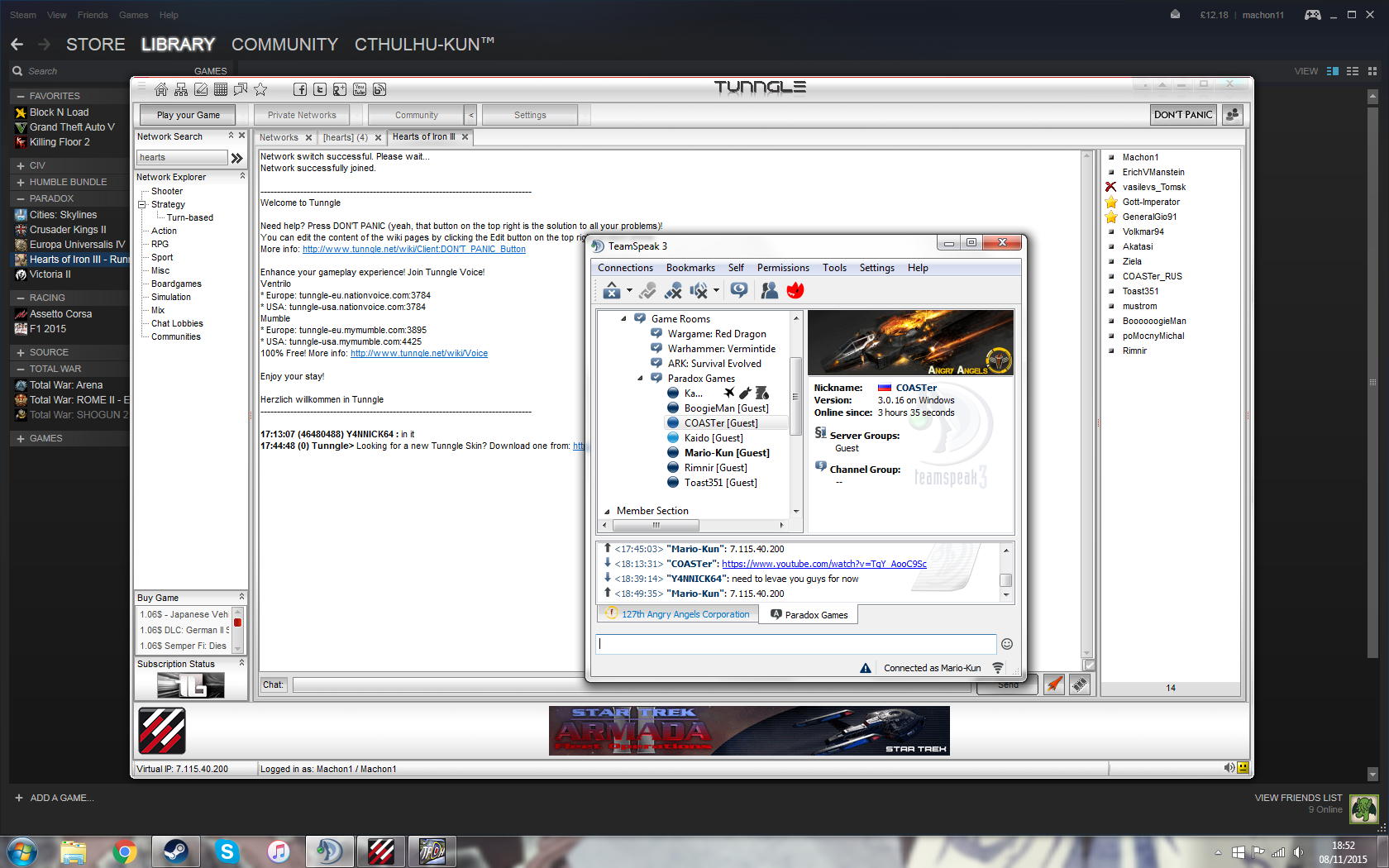
Task: Open the Bookmarks menu in TeamSpeak
Action: (x=690, y=268)
